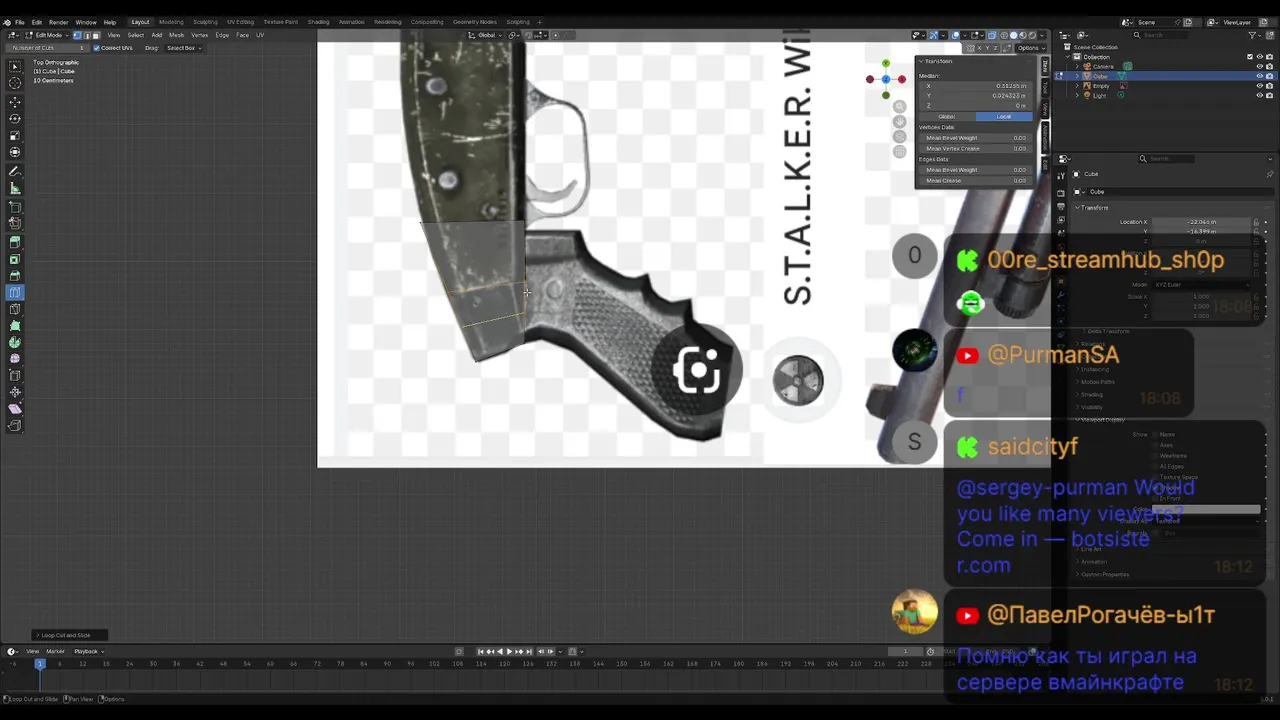Uncheck Collection exclude checkbox

[1250, 57]
